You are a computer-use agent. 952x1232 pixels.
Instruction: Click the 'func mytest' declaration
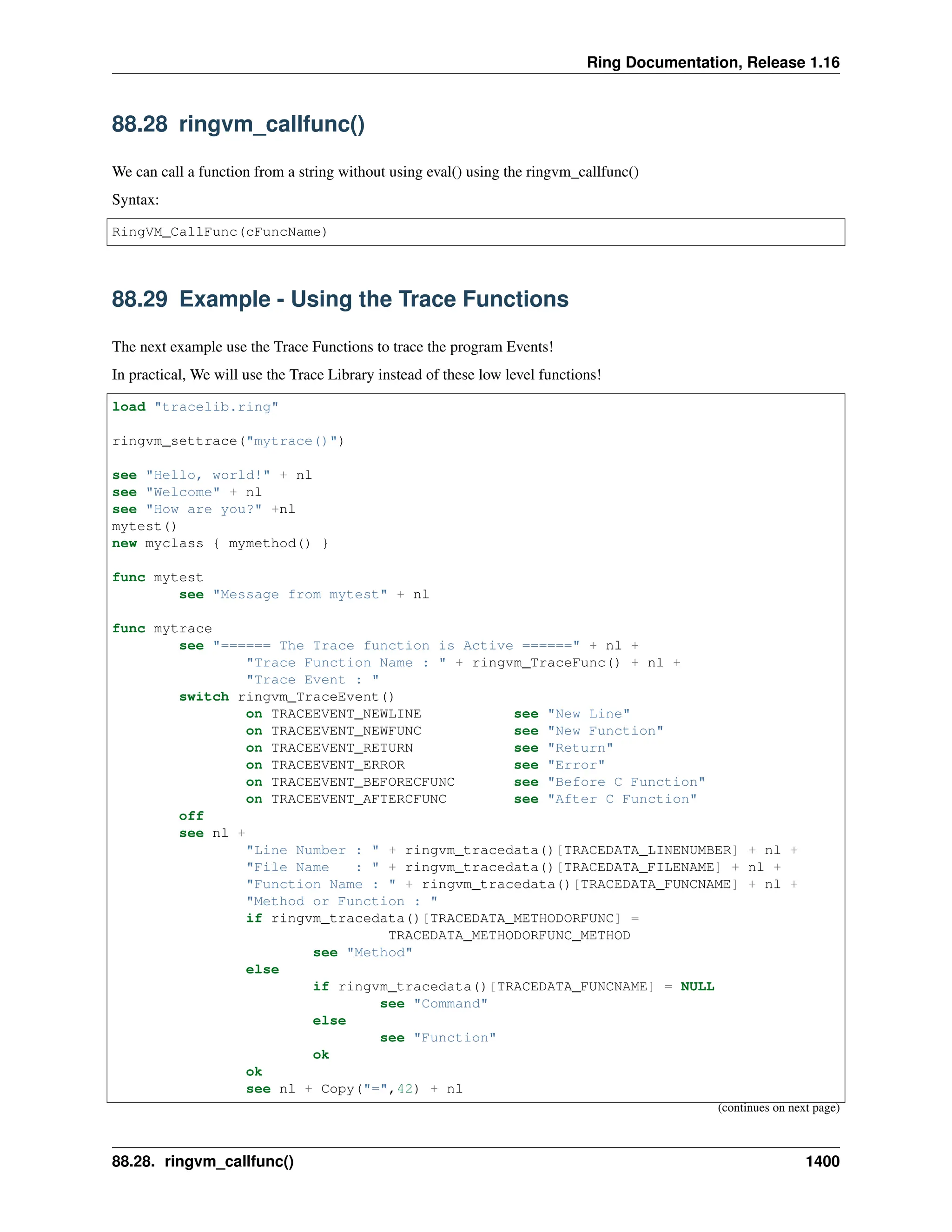[158, 577]
